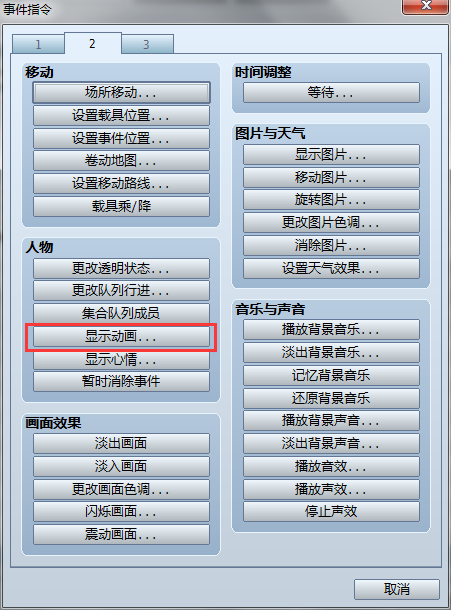Click the 载具乘/降 button
This screenshot has height=610, width=451.
(x=121, y=206)
